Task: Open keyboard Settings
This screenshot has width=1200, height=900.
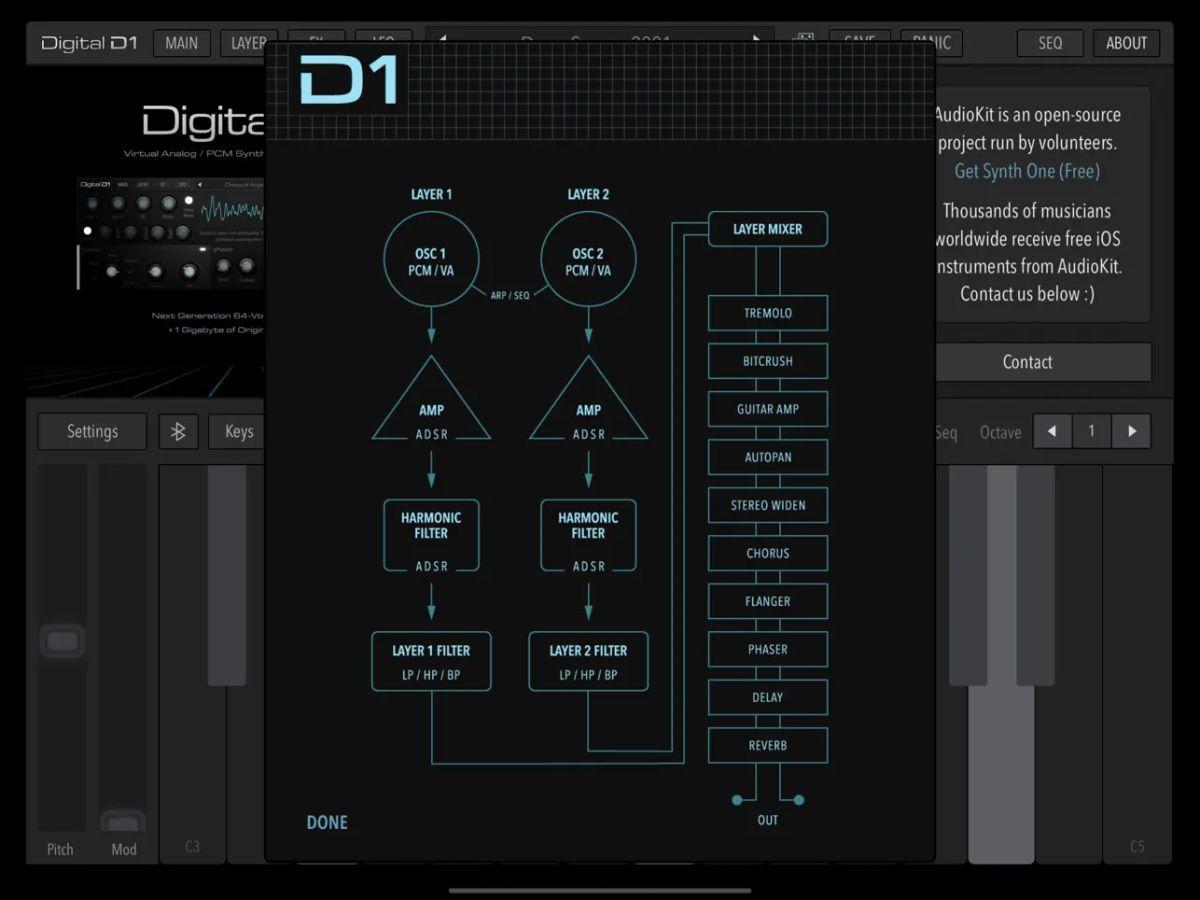Action: tap(92, 432)
